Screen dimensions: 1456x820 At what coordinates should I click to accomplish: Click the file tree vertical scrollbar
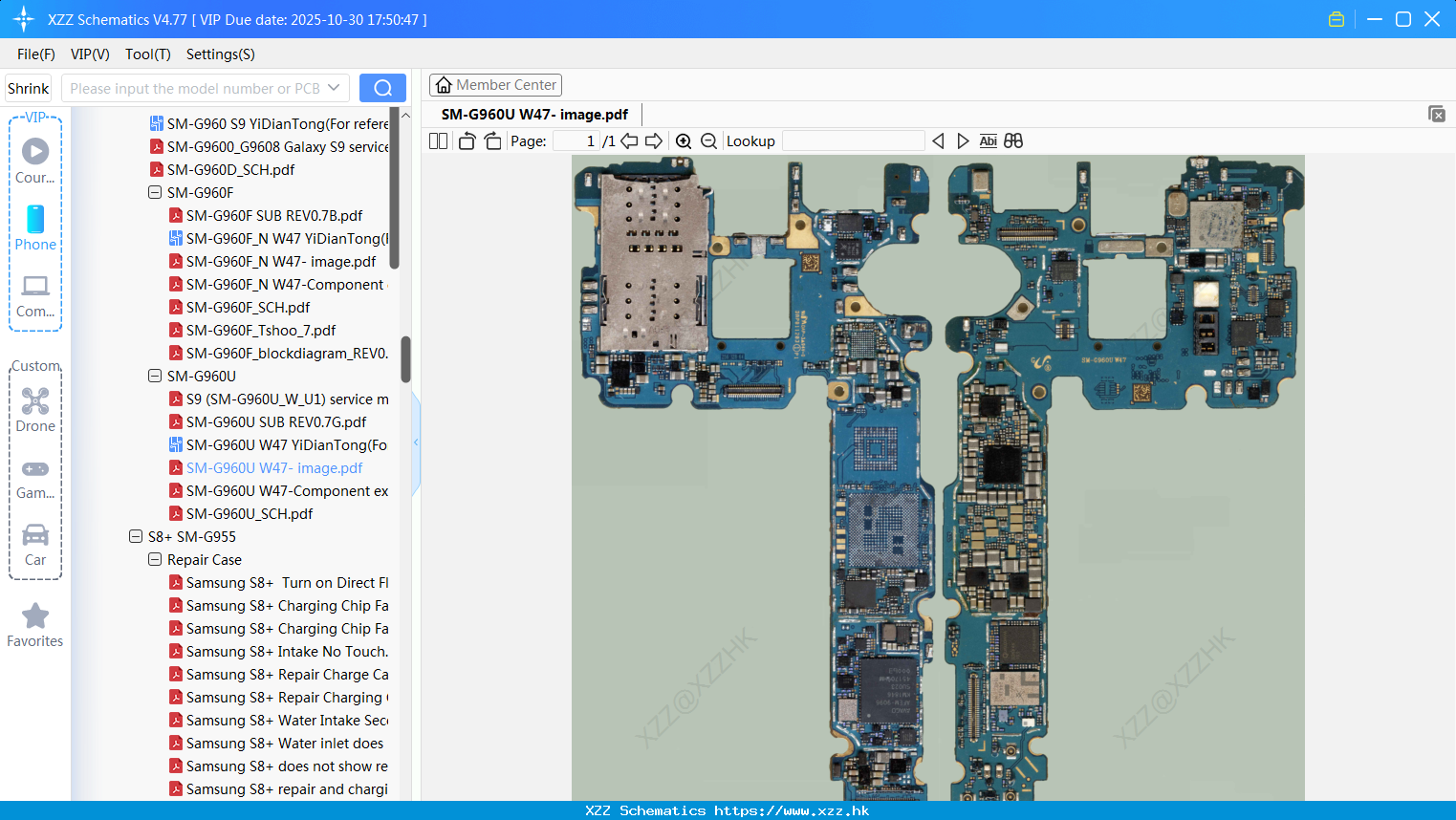[x=405, y=358]
